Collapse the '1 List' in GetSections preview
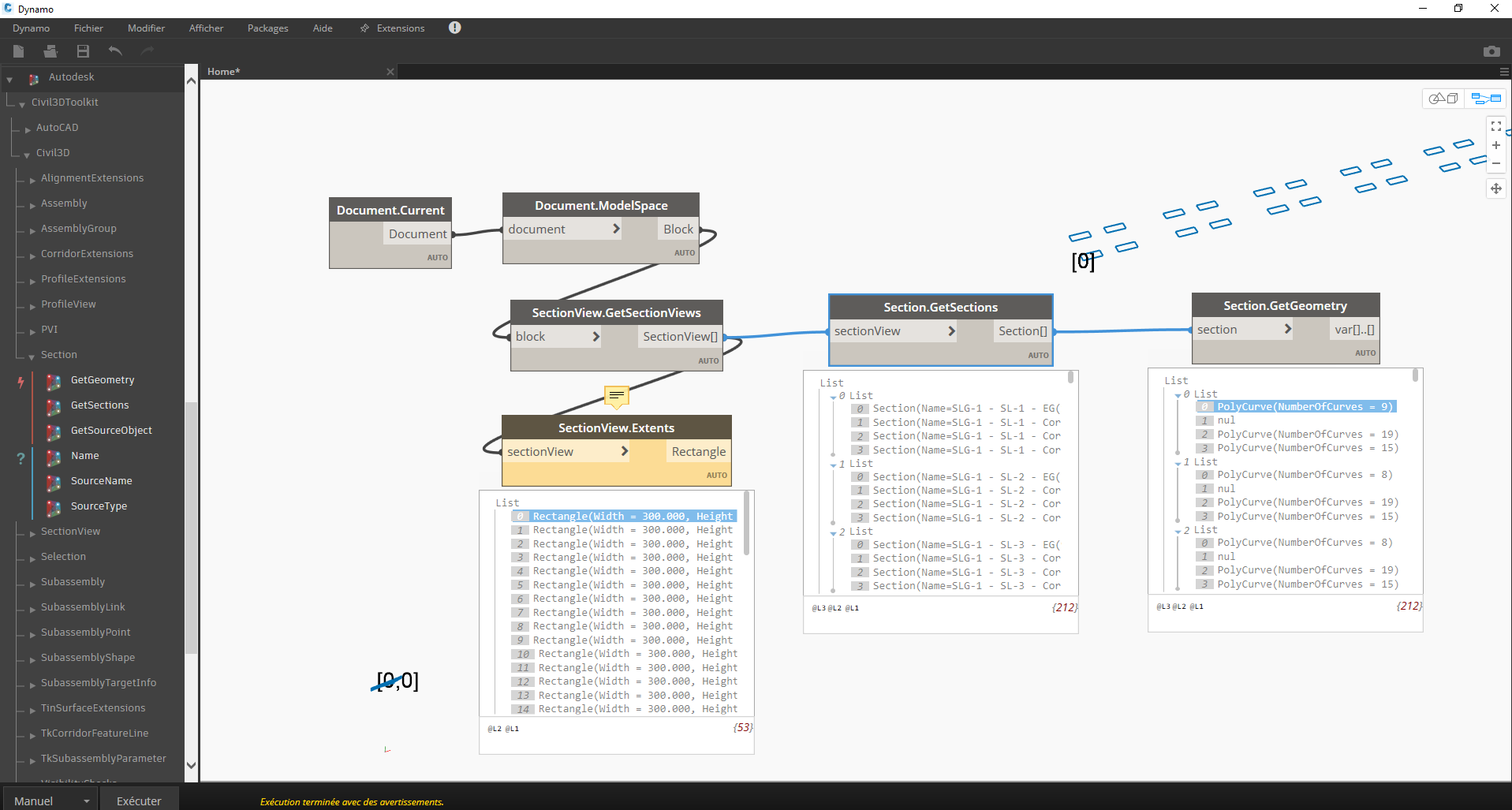The height and width of the screenshot is (810, 1512). 834,465
